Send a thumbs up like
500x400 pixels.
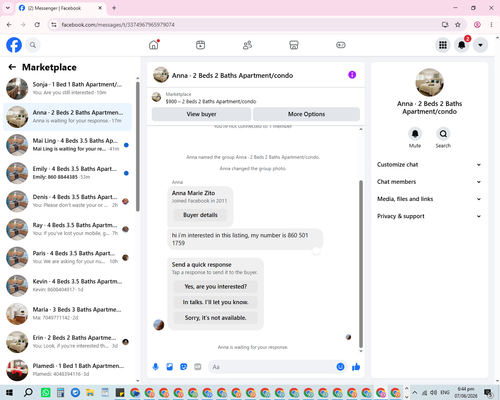[x=356, y=367]
